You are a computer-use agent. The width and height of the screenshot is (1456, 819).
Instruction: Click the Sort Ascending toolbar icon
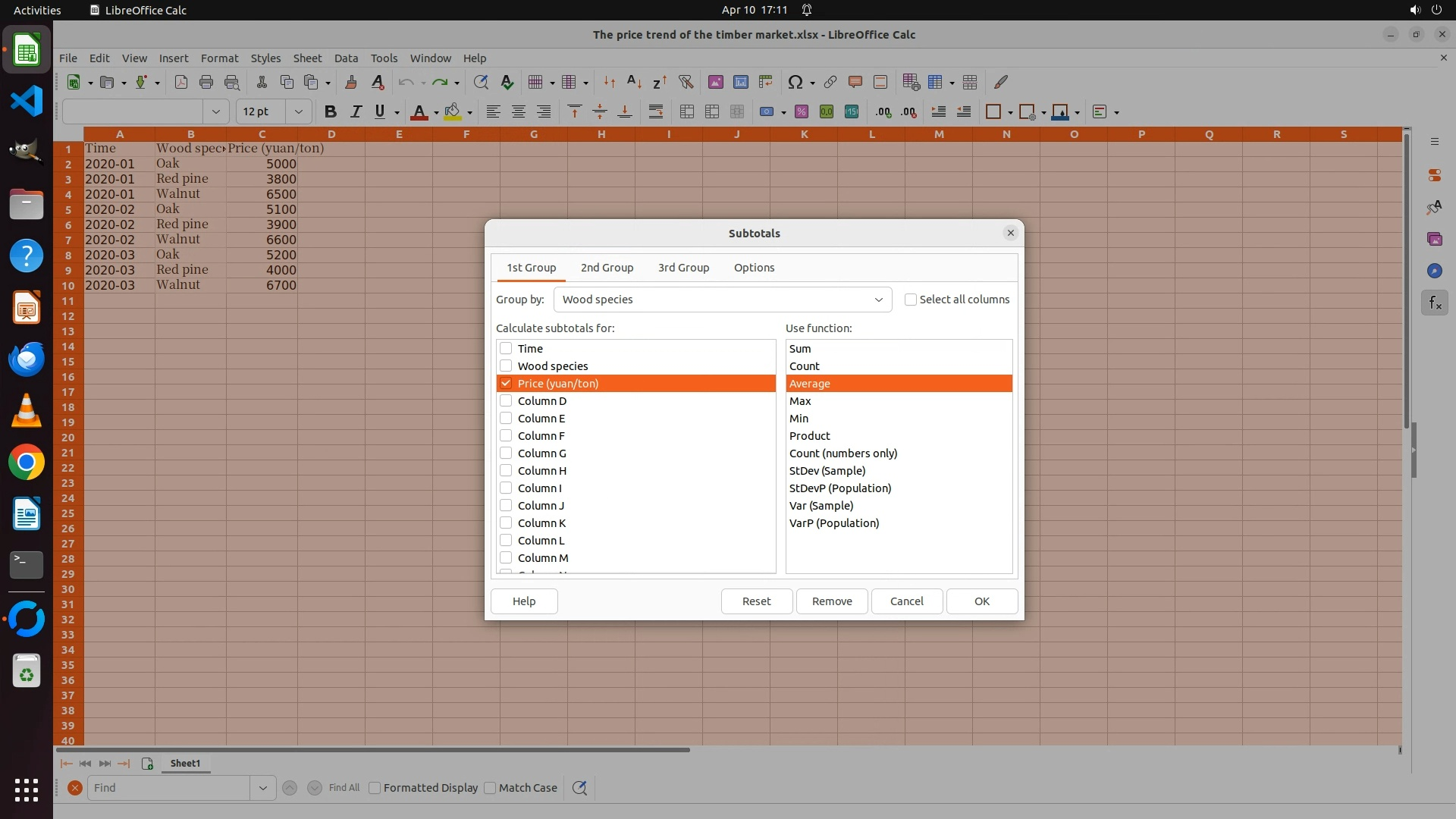point(634,82)
